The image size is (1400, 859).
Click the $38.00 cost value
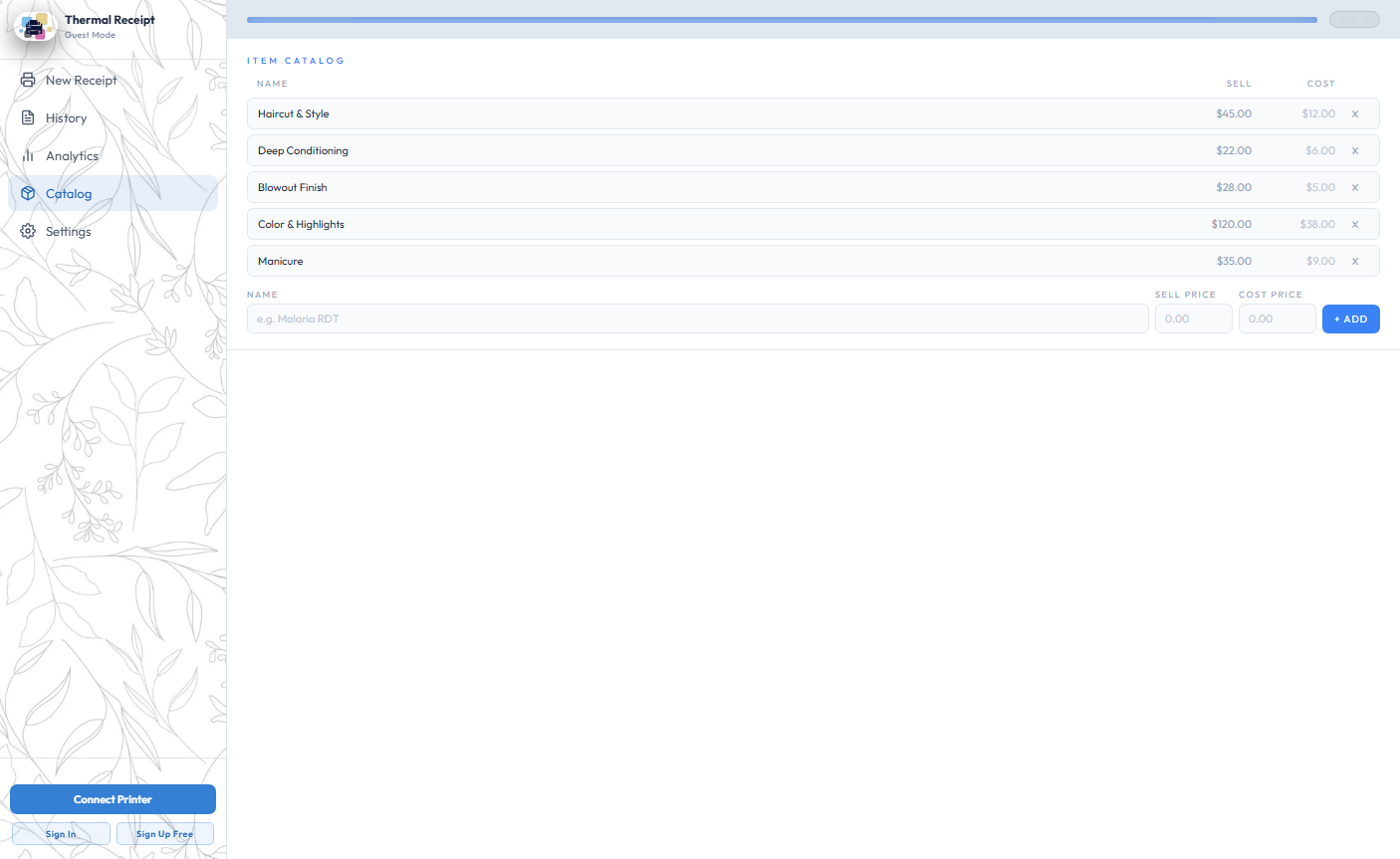(x=1317, y=224)
